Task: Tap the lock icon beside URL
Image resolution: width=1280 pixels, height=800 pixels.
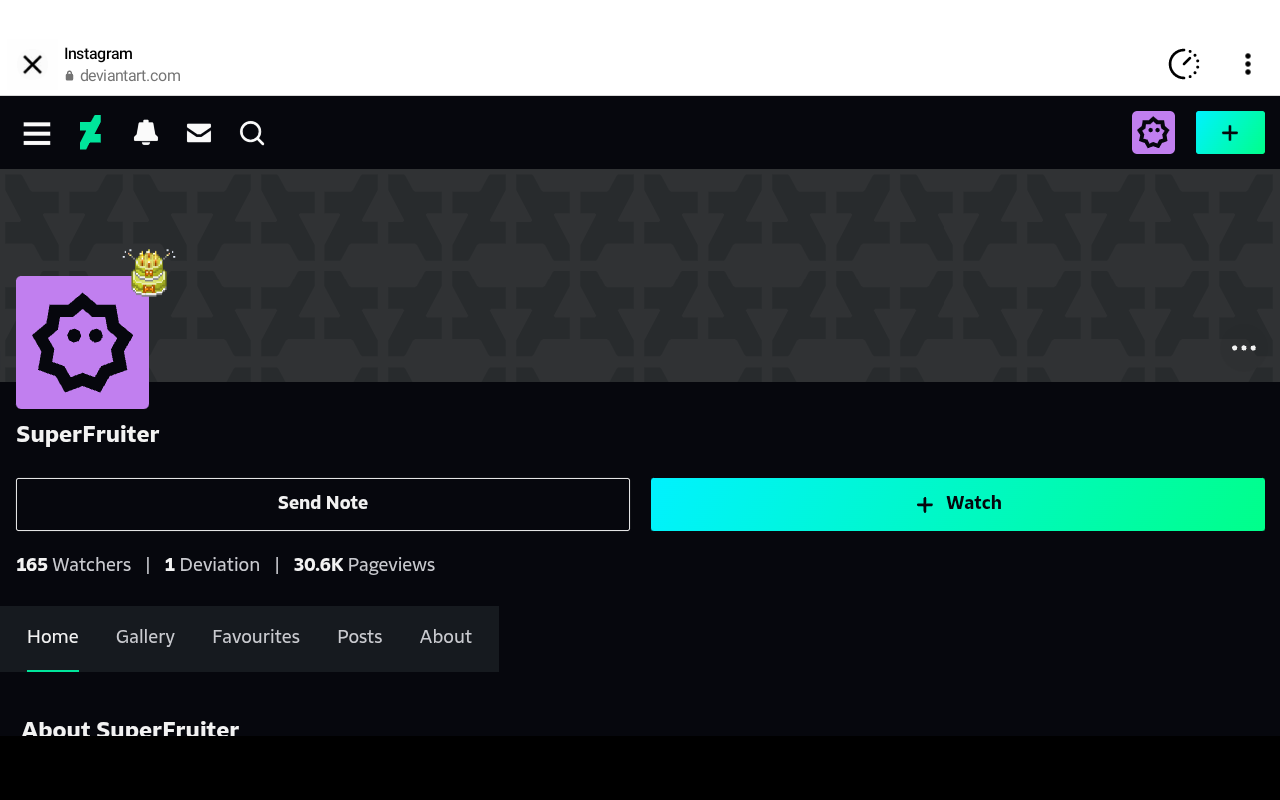Action: [70, 76]
